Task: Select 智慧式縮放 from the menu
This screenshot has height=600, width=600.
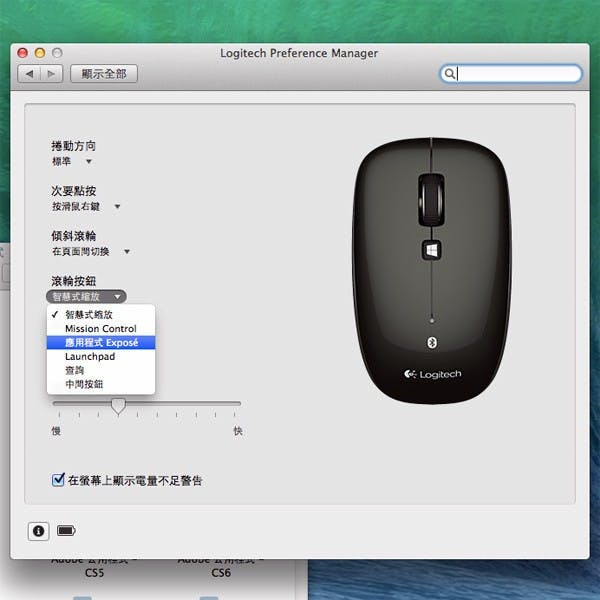Action: pos(101,315)
